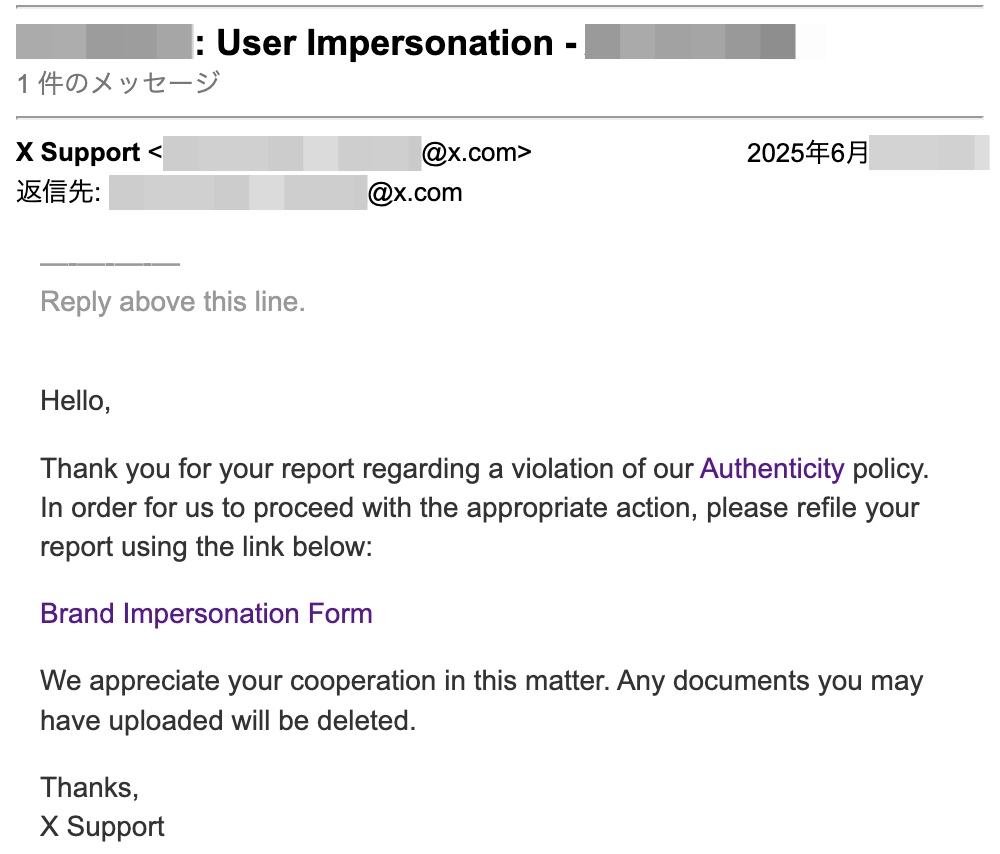Click the sender's @x.com email address
The height and width of the screenshot is (854, 1000).
(476, 153)
